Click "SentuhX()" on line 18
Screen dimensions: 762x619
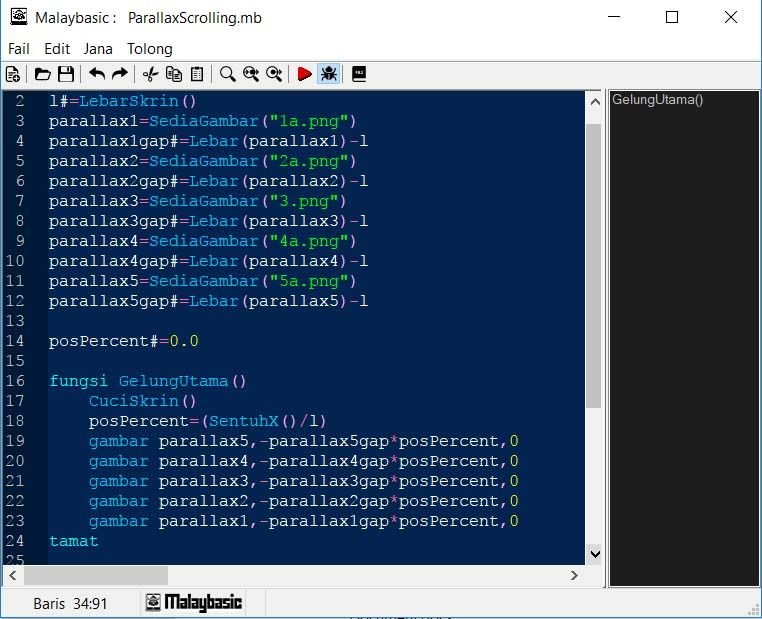252,421
